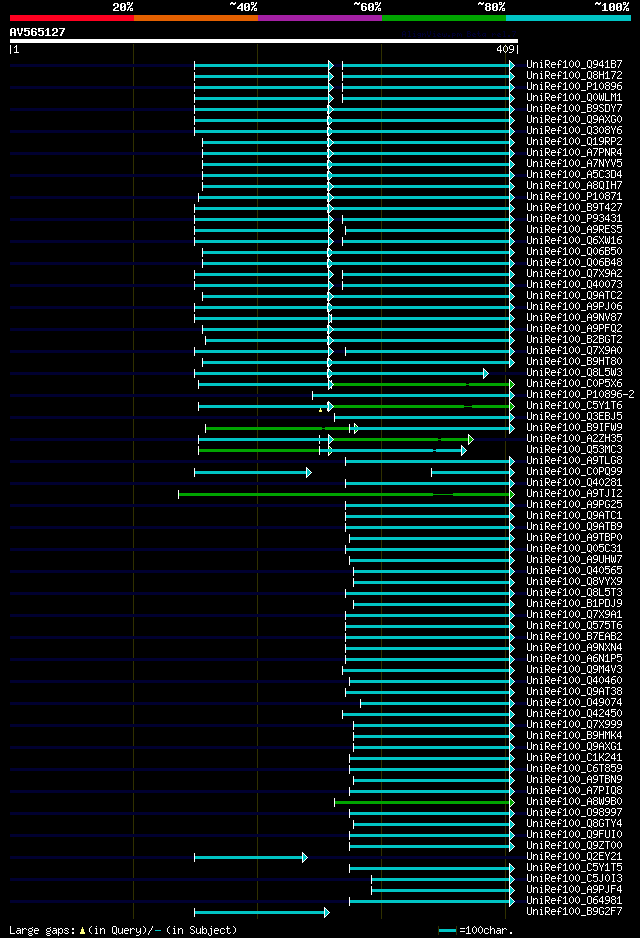Select the white AV565127 query sequence bar

(264, 41)
